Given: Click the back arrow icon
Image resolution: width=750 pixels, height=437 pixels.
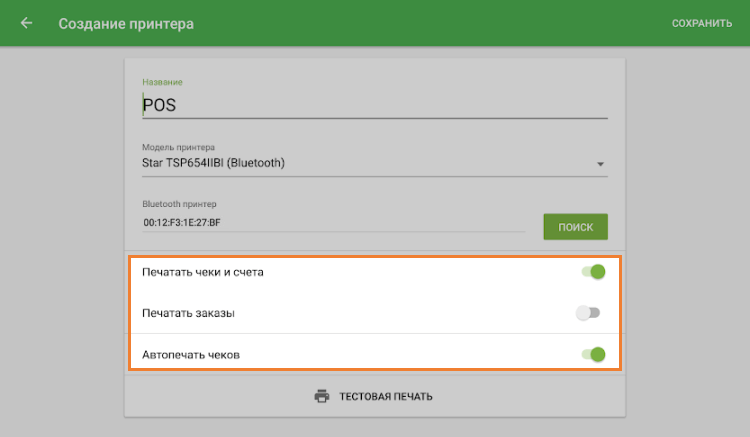Looking at the screenshot, I should pos(27,23).
